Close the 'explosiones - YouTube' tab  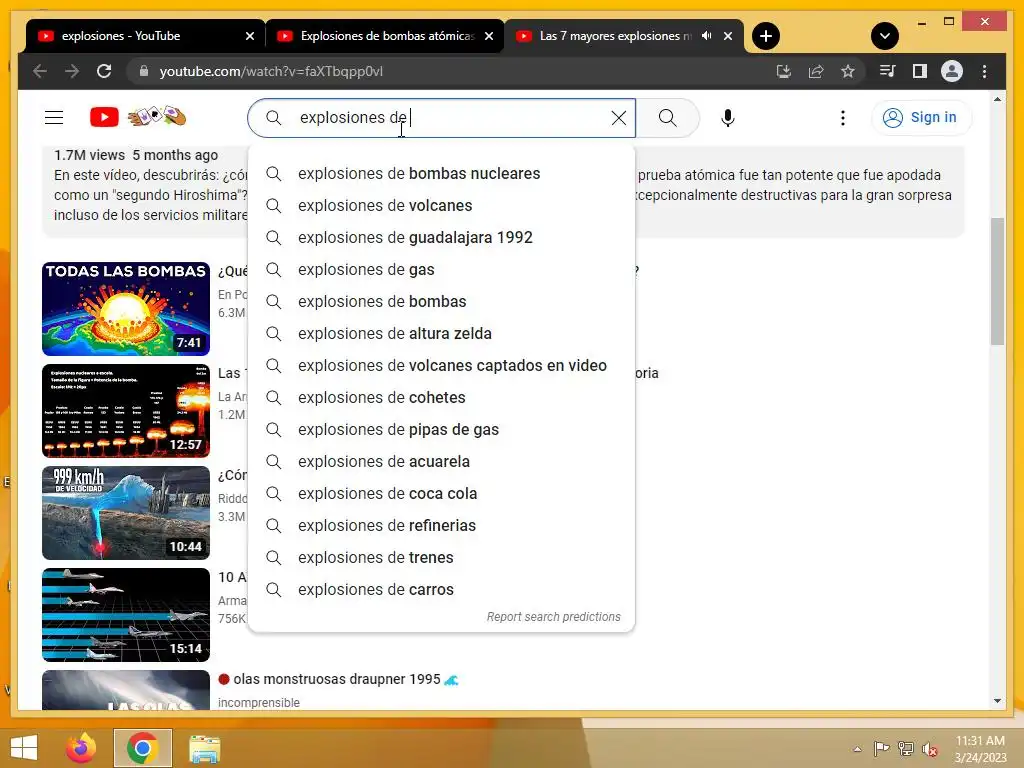click(x=249, y=36)
